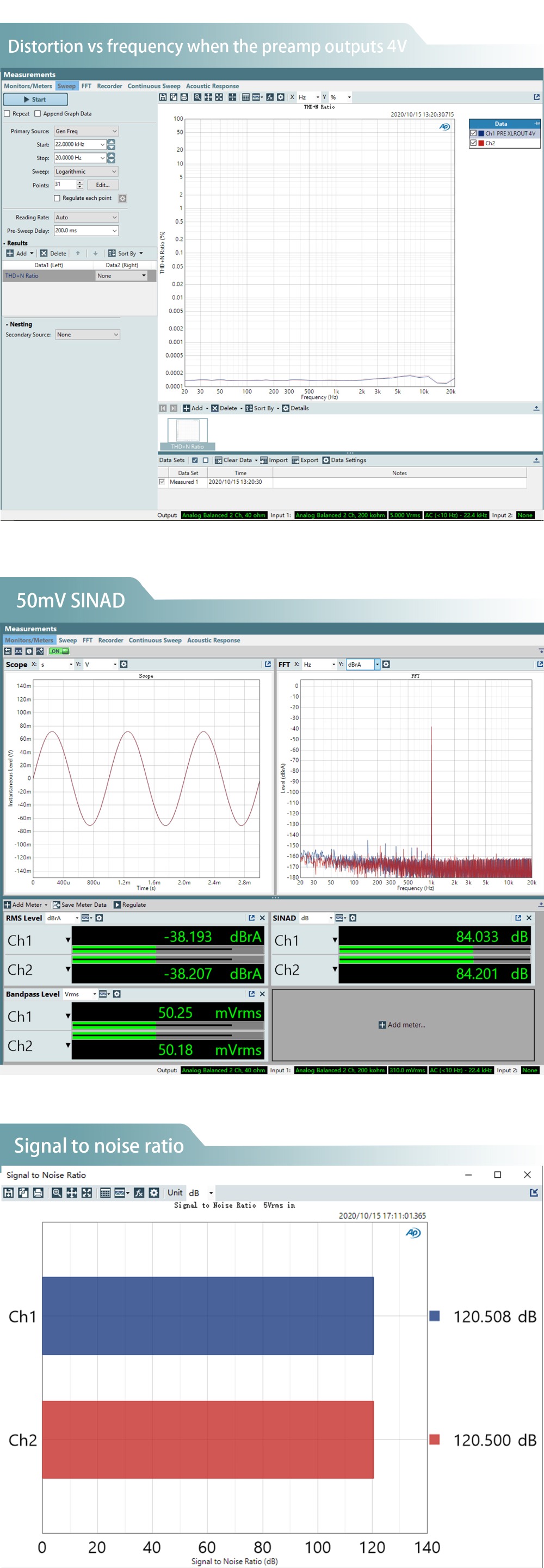The height and width of the screenshot is (1568, 544).
Task: Toggle Regulate each point checkbox
Action: (x=57, y=199)
